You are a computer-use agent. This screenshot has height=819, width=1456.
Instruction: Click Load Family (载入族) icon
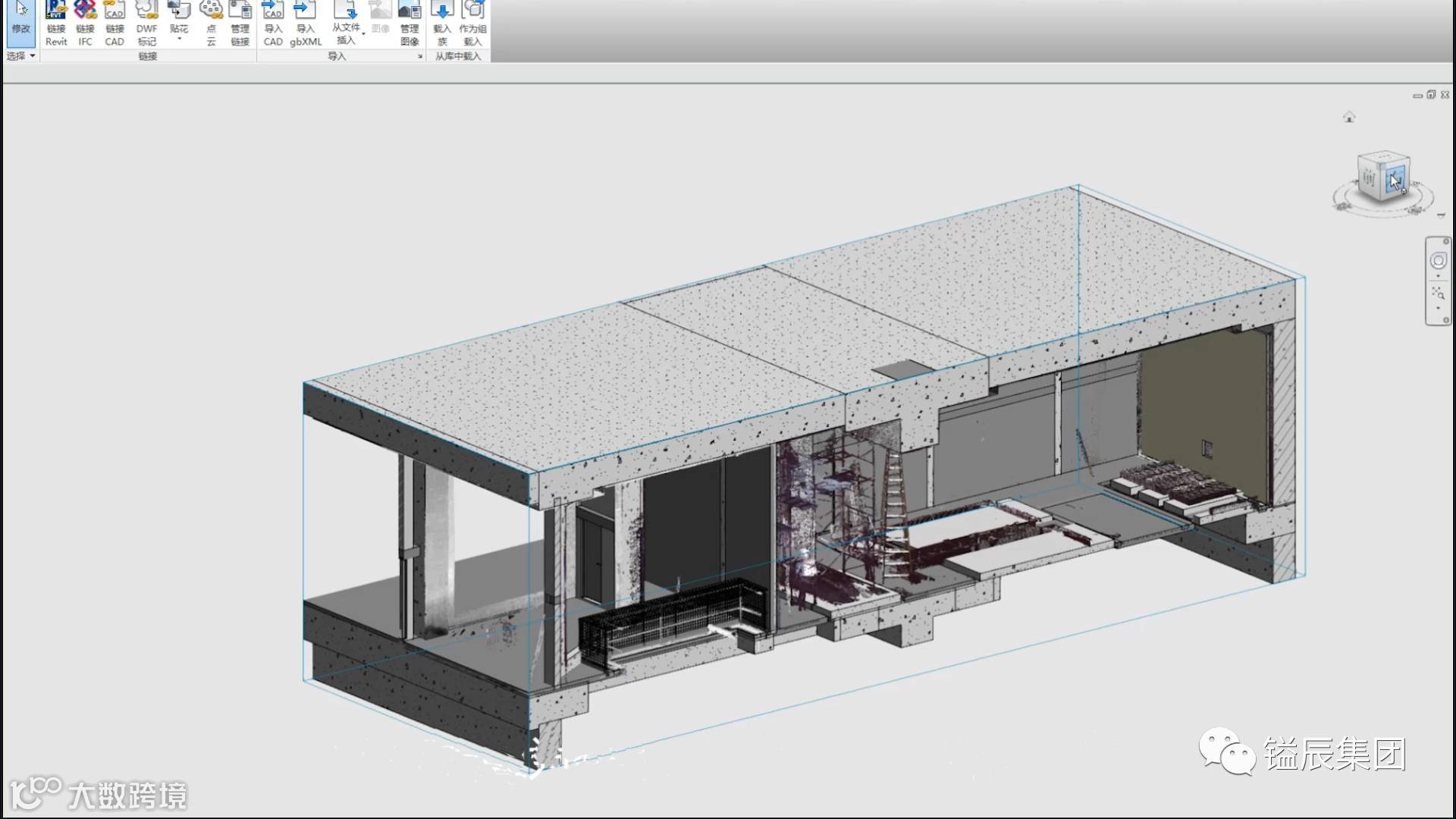(442, 23)
